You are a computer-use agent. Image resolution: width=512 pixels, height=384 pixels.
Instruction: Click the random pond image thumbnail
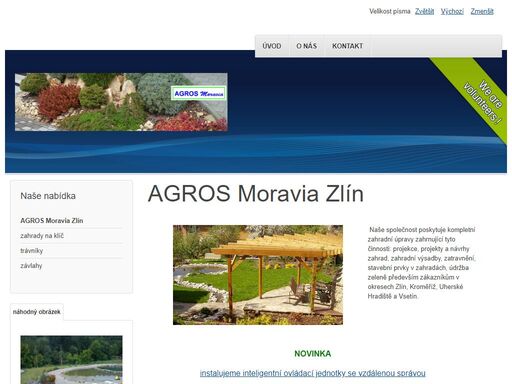point(71,360)
